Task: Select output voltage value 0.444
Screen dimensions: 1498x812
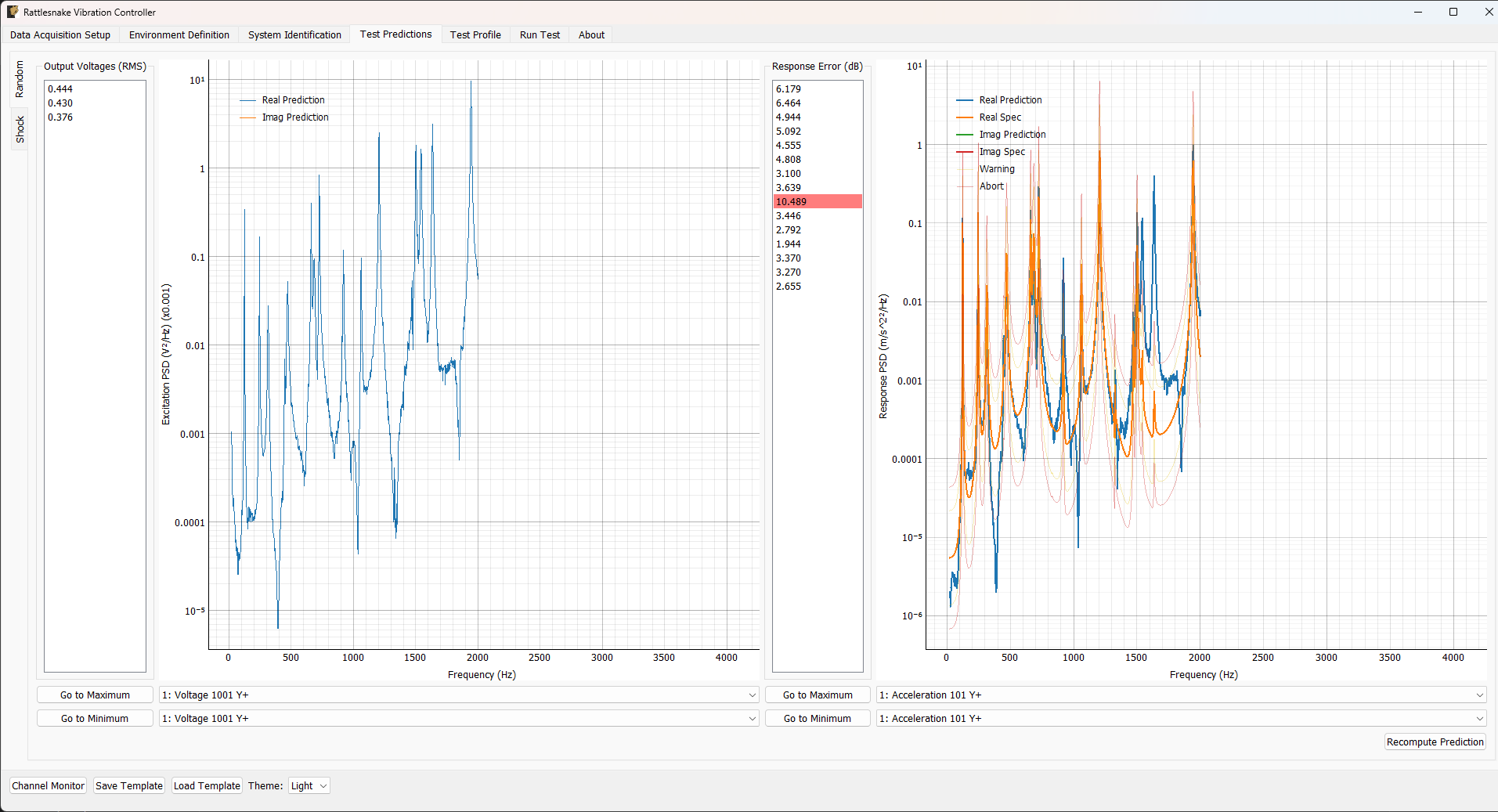Action: (x=95, y=89)
